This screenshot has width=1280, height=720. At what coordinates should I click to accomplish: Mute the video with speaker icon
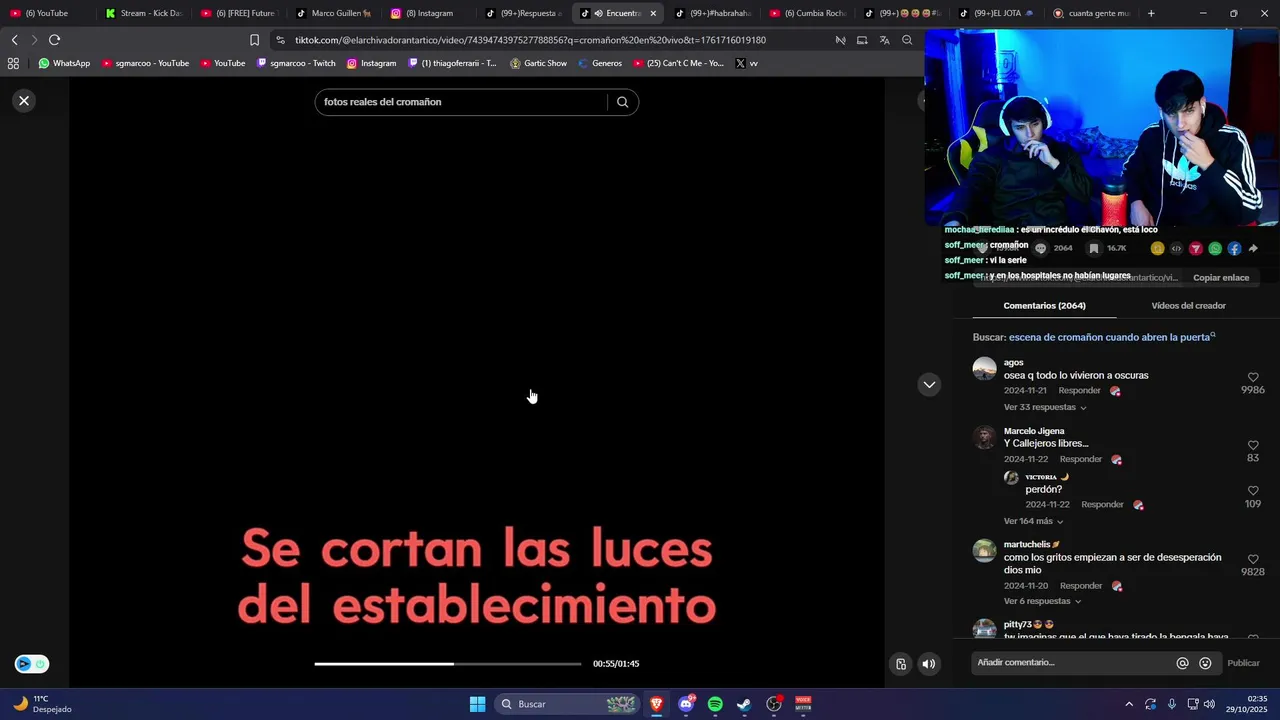(x=929, y=664)
